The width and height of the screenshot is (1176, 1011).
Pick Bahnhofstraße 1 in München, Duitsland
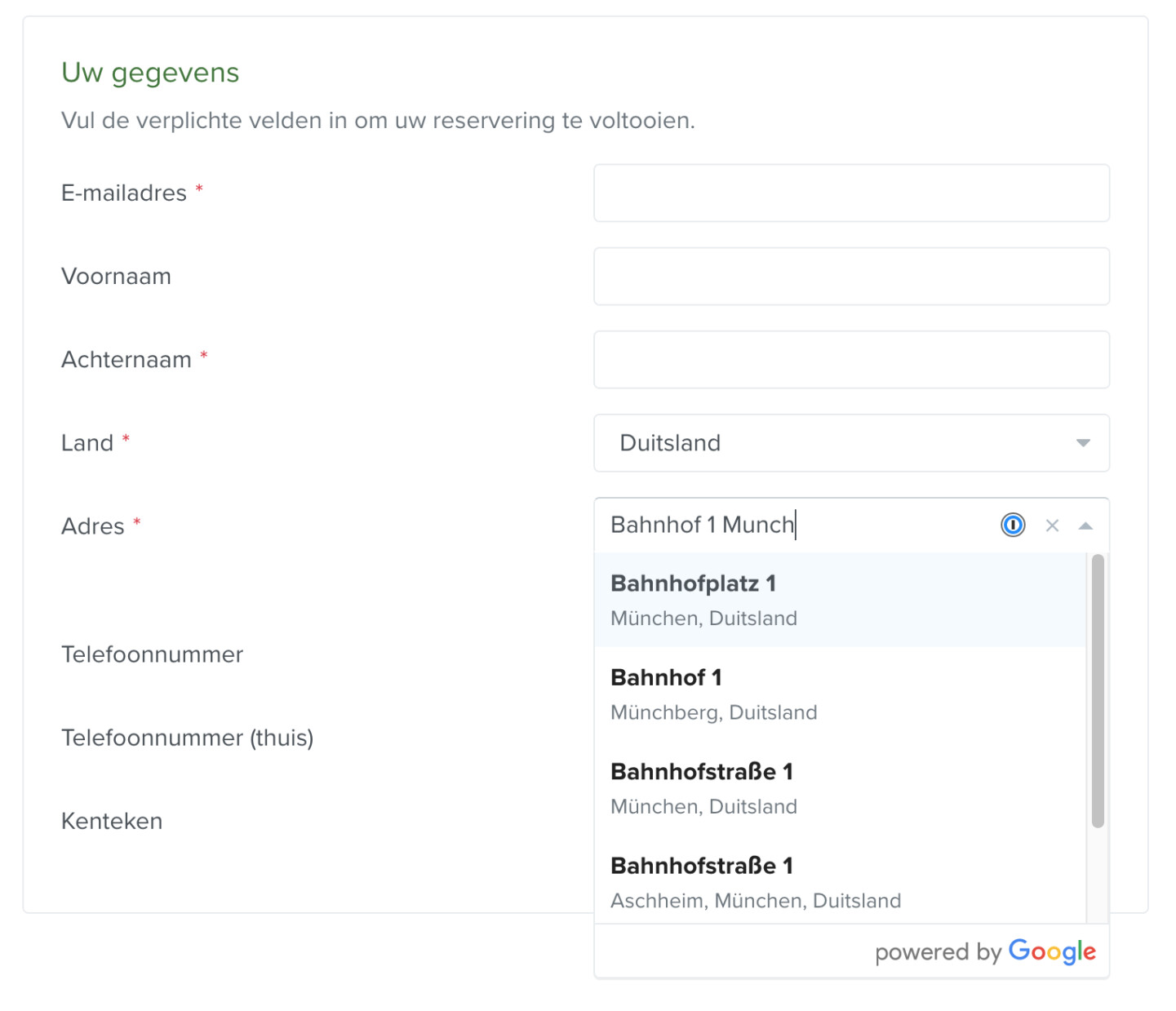point(839,788)
